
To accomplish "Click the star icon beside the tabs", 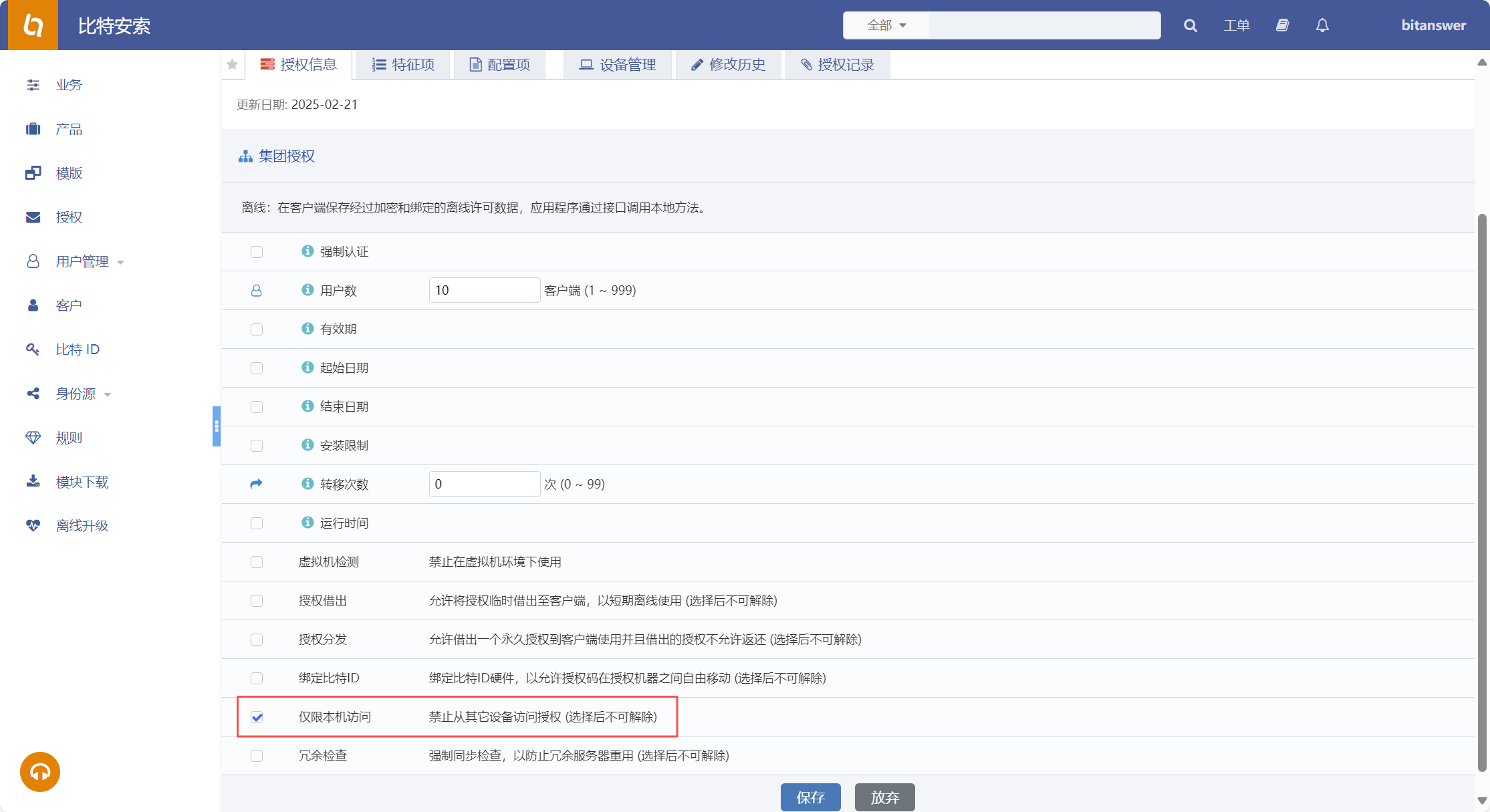I will (232, 64).
